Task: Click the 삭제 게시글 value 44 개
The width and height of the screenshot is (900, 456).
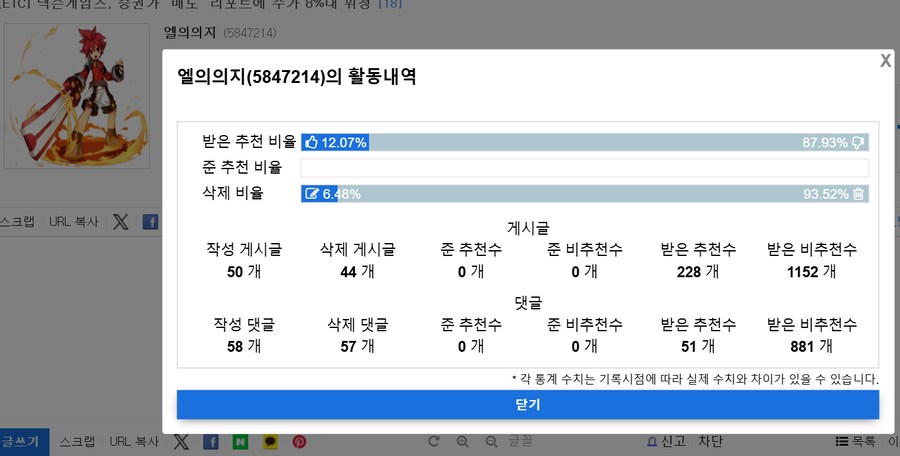Action: click(x=357, y=272)
